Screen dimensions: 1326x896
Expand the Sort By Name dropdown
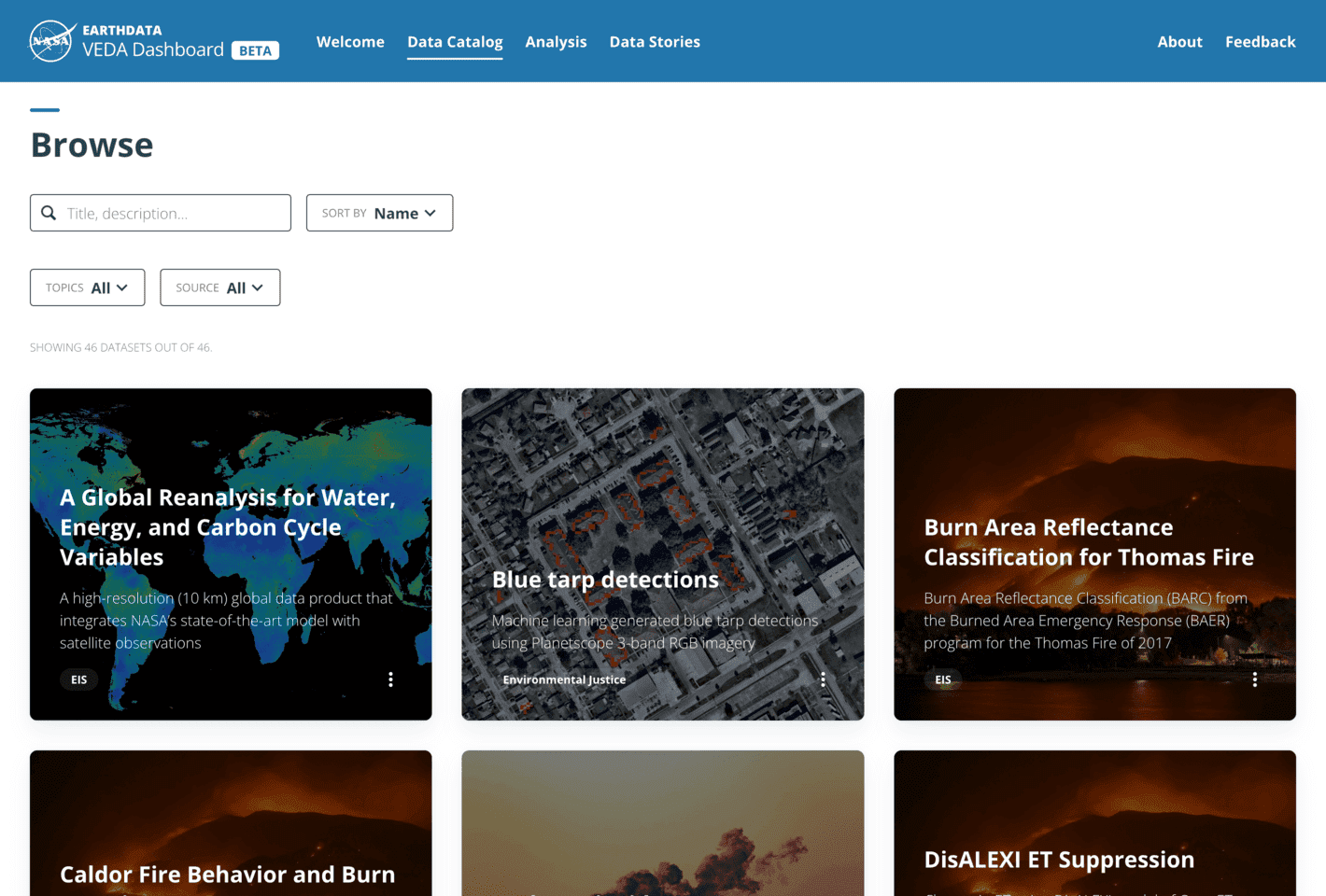tap(379, 213)
